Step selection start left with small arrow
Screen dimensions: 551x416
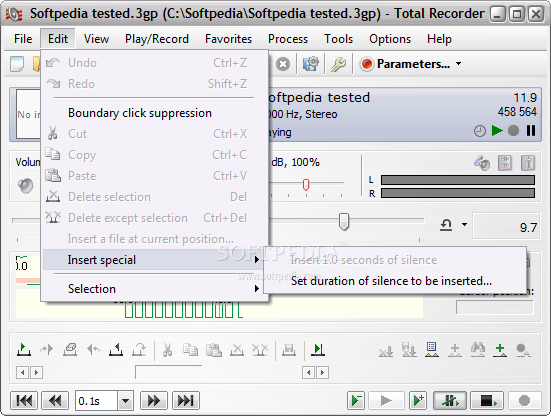(x=23, y=372)
